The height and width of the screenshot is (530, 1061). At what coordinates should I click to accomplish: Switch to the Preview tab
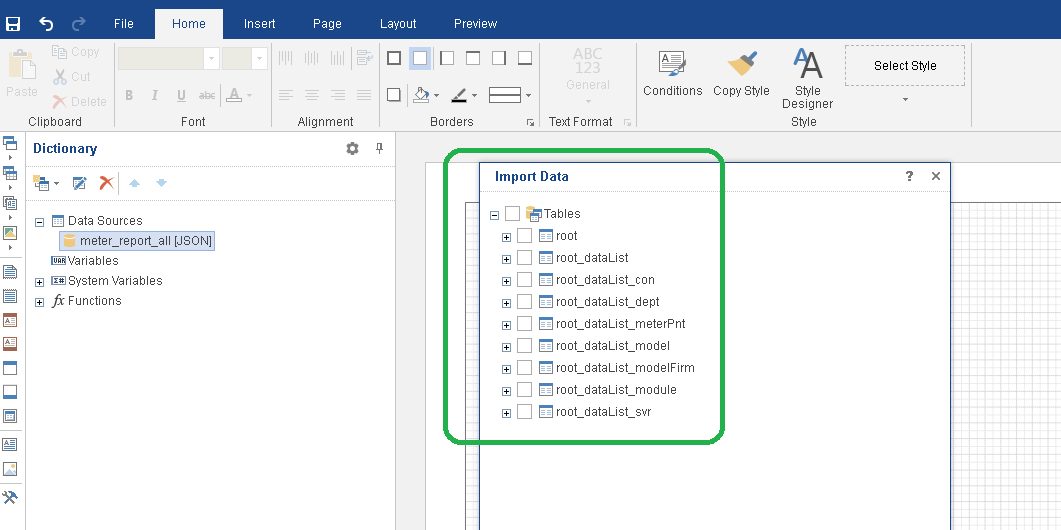[476, 24]
